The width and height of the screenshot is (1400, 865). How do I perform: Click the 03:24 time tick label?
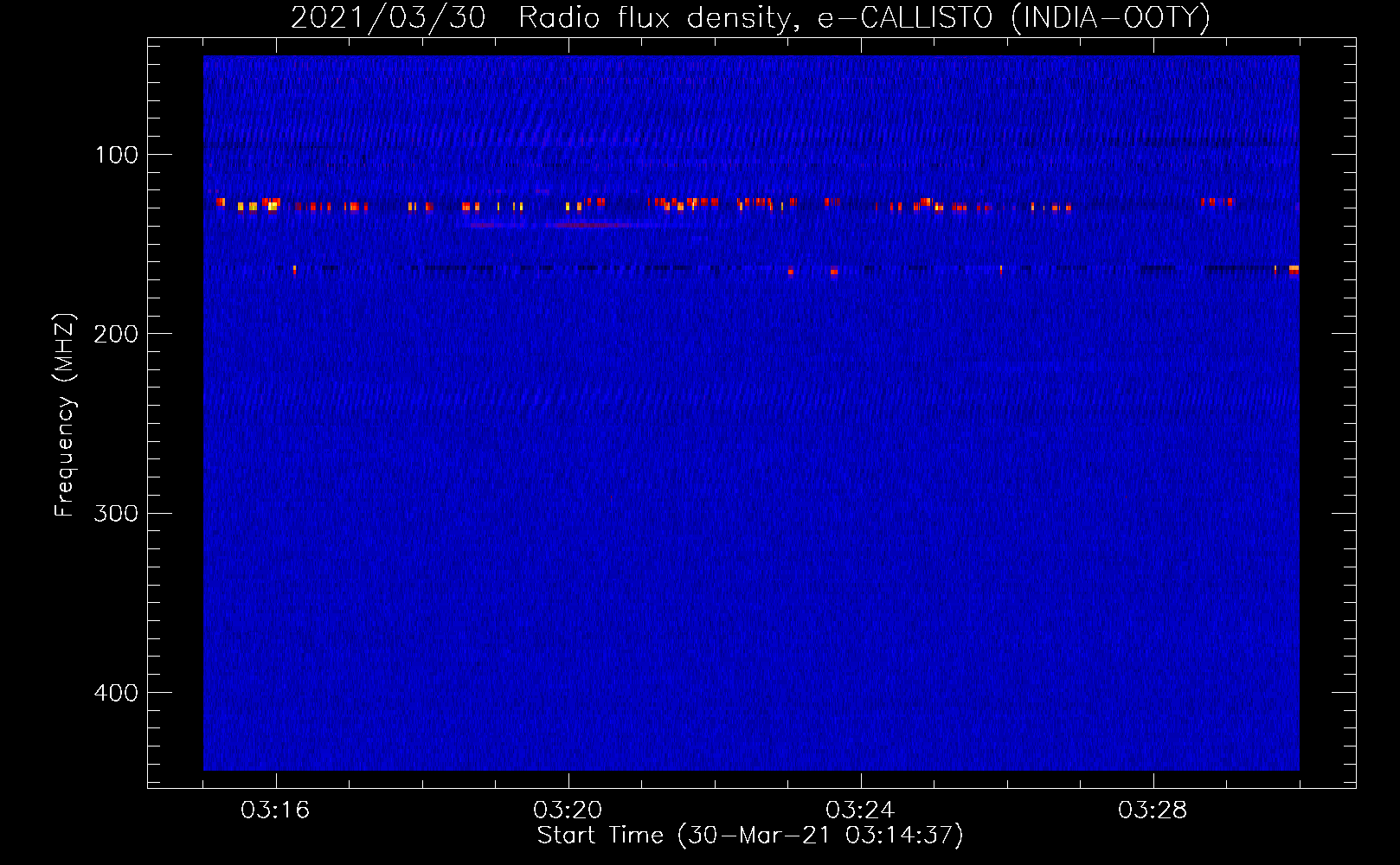coord(860,811)
